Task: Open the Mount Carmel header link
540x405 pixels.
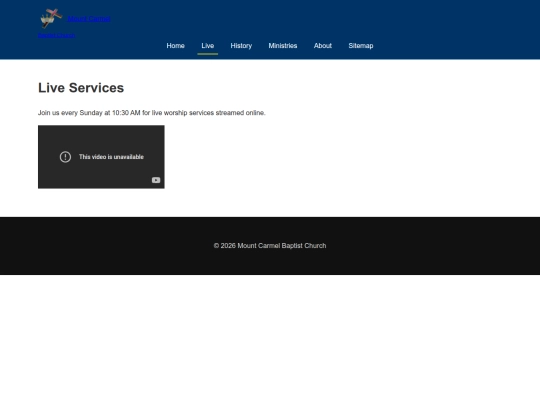Action: click(89, 19)
